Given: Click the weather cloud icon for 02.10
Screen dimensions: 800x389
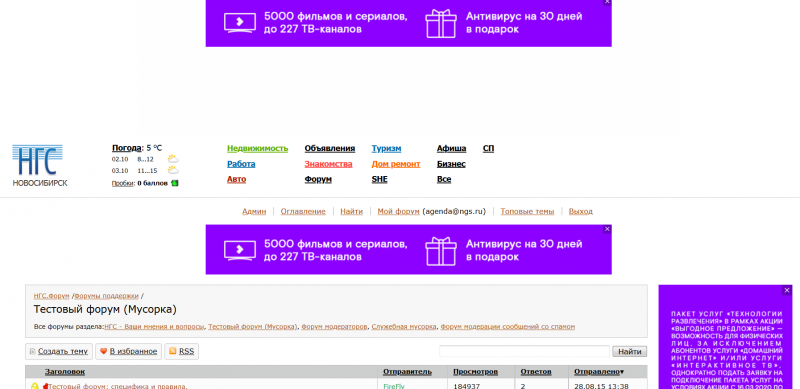Looking at the screenshot, I should coord(173,159).
